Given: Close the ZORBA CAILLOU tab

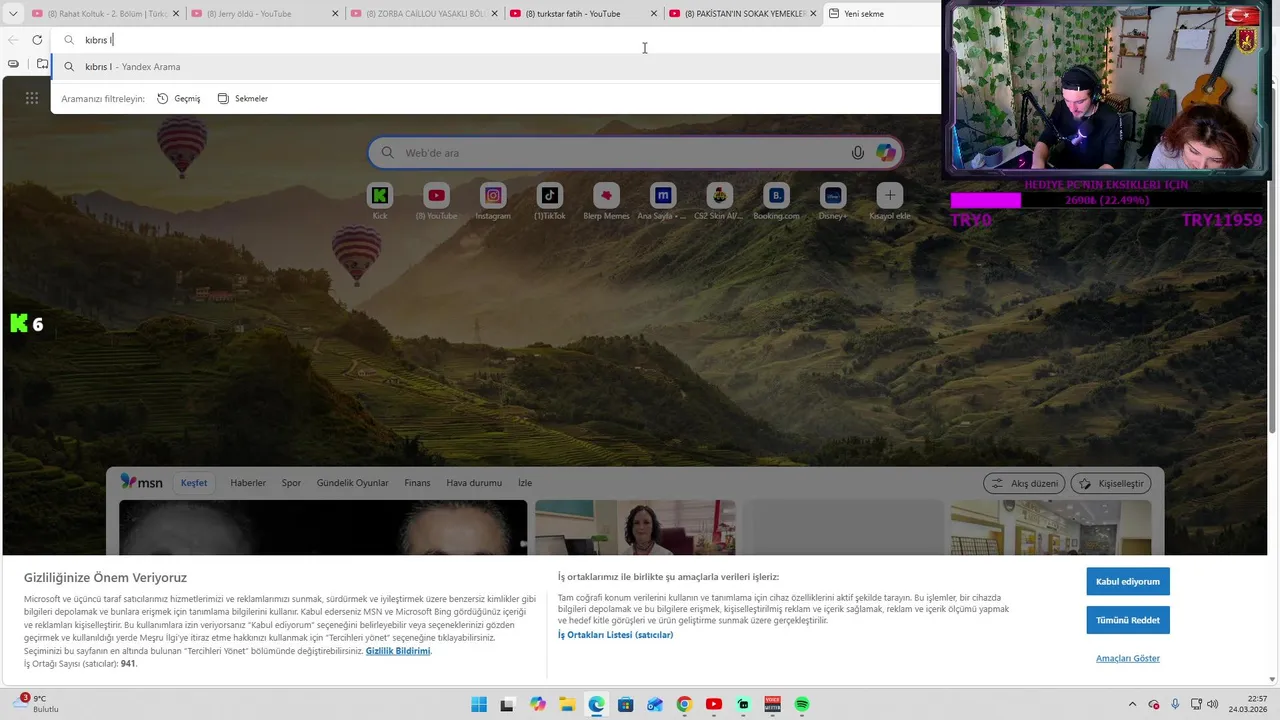Looking at the screenshot, I should tap(494, 14).
